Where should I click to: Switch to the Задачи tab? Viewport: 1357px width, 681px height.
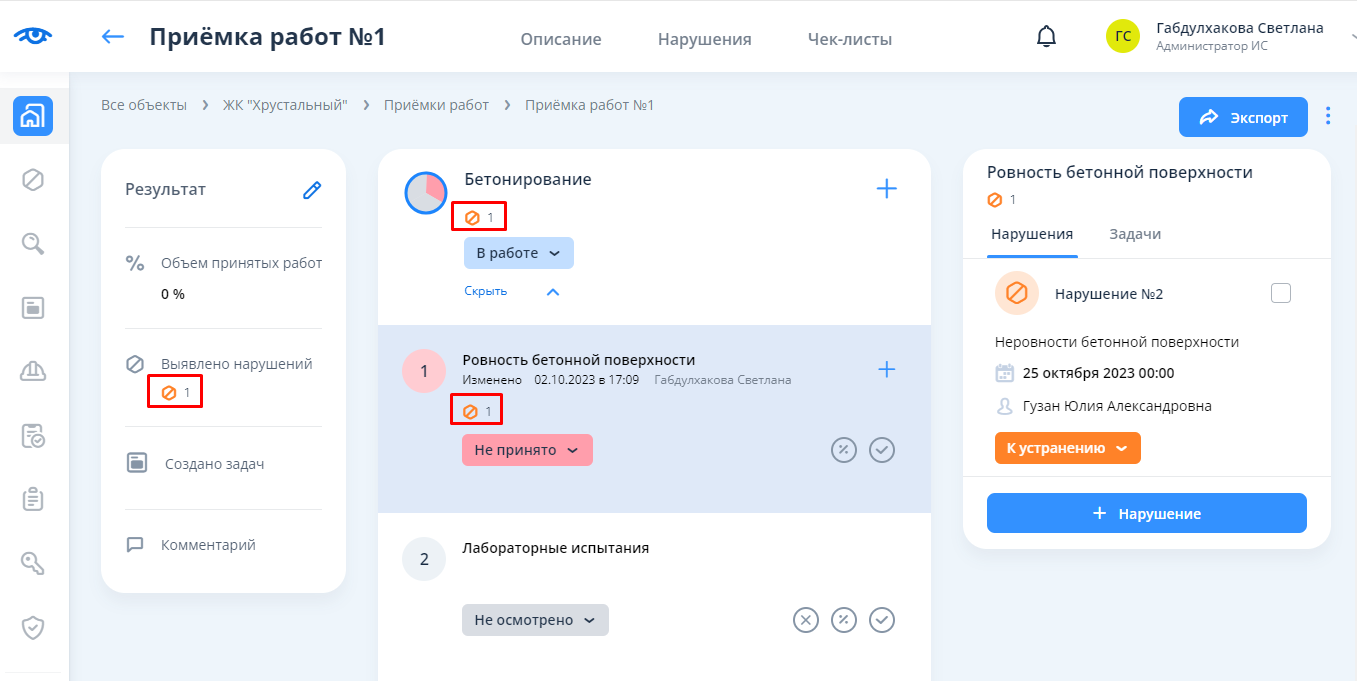pyautogui.click(x=1134, y=234)
